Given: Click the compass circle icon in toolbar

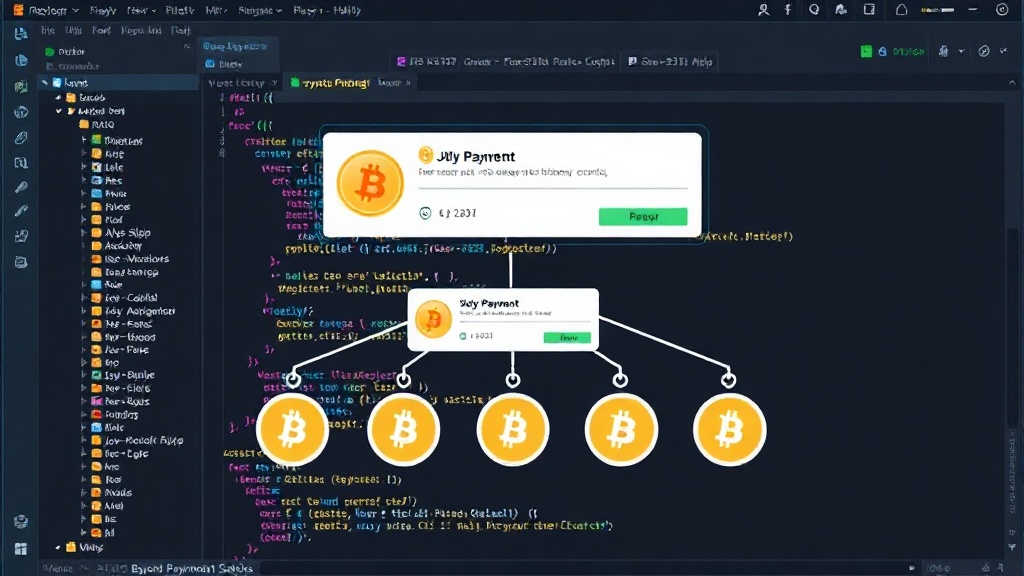Looking at the screenshot, I should 984,51.
